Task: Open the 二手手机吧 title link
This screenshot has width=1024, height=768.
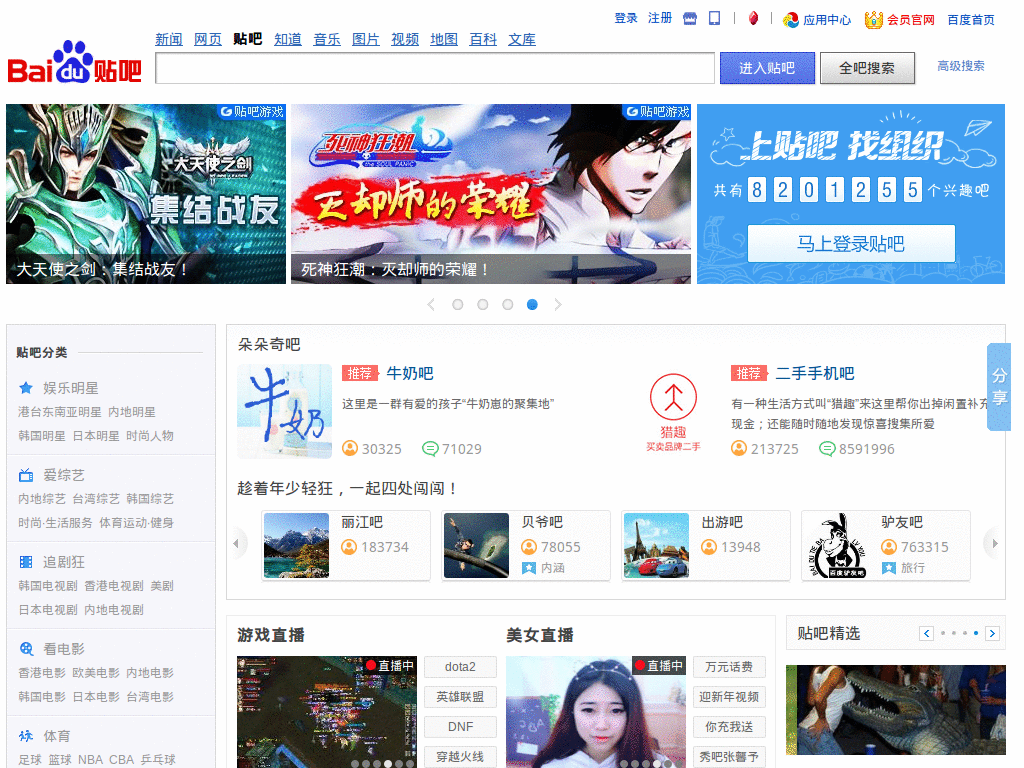Action: 815,374
